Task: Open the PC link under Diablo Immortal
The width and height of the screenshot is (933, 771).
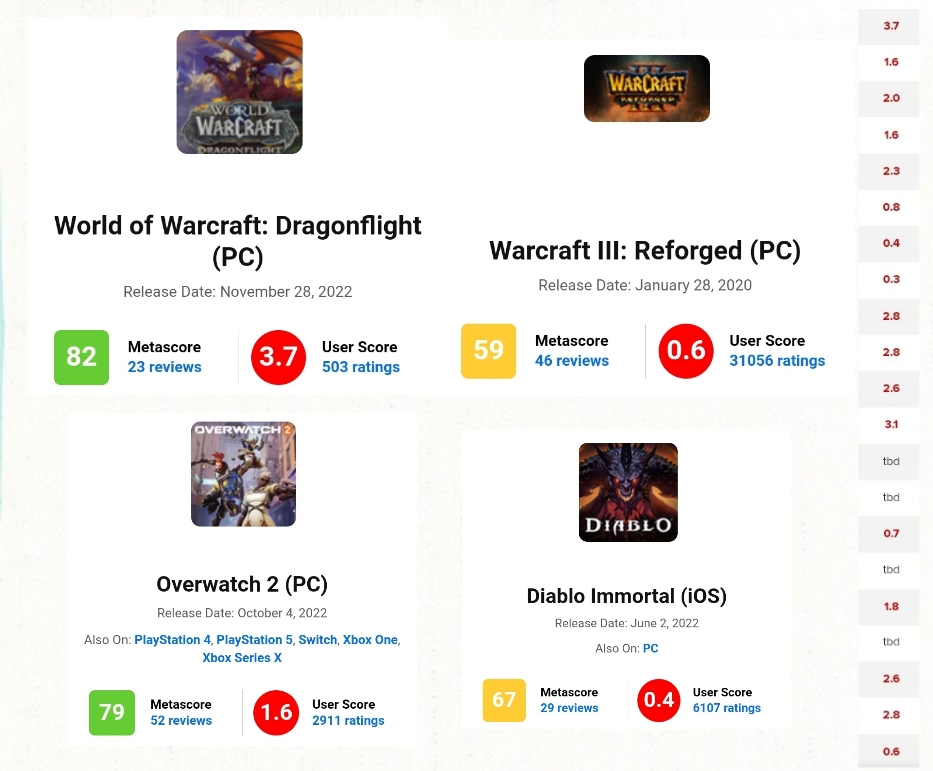Action: click(650, 648)
